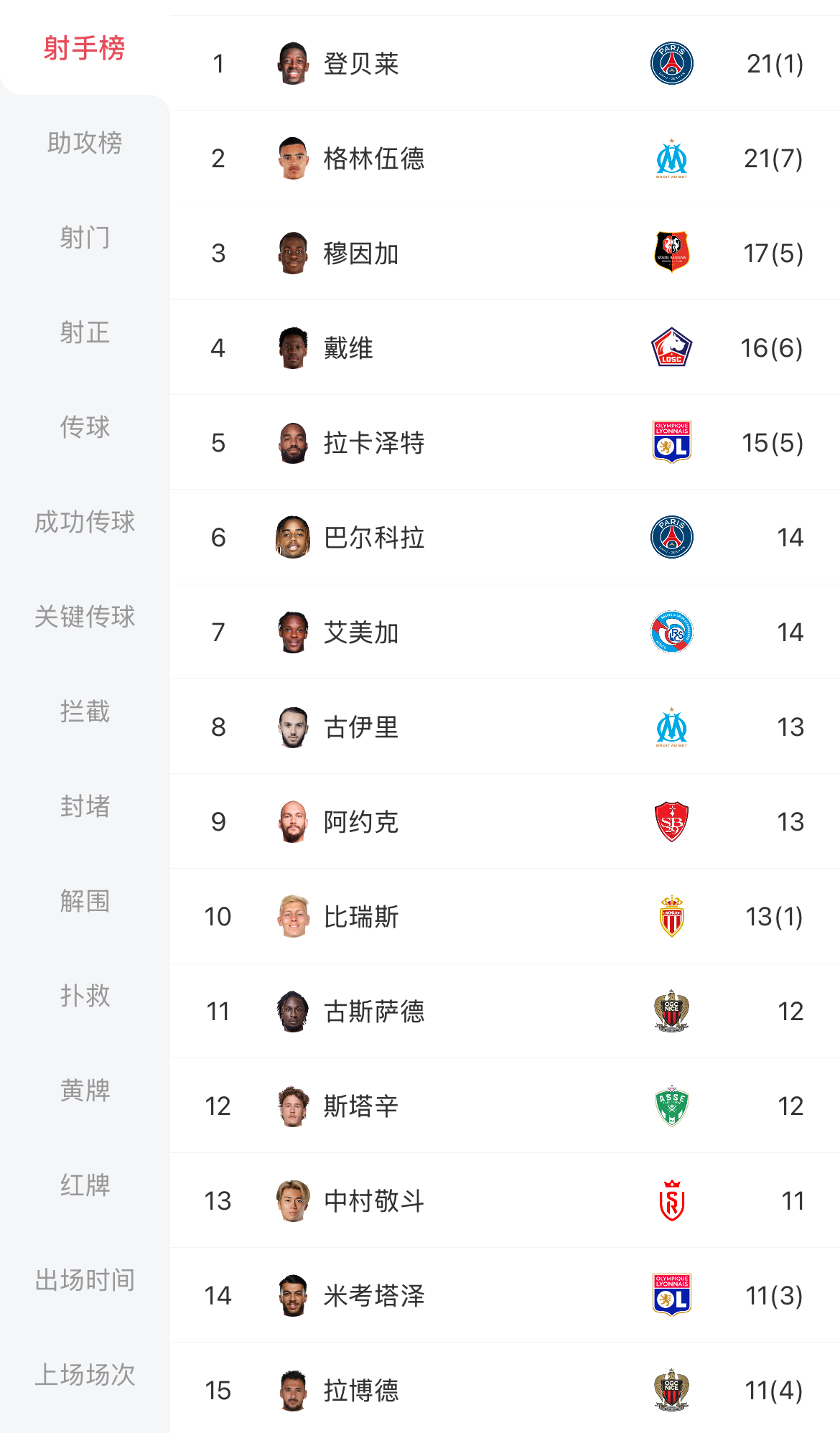
Task: Click Marseille club logo beside 格林伍德
Action: point(671,158)
